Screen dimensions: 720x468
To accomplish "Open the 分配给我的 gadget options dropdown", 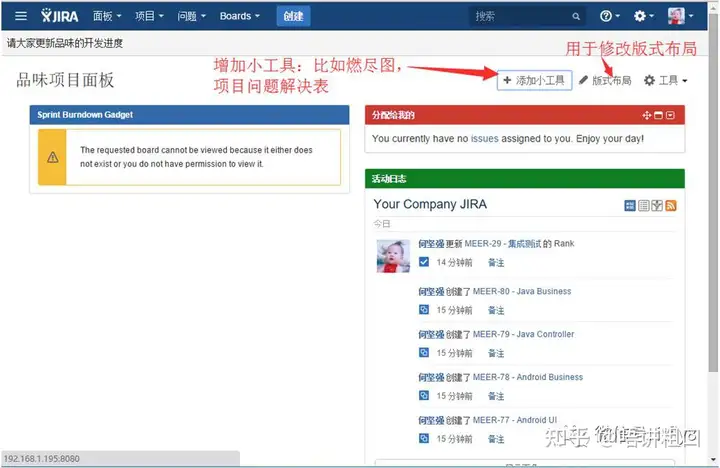I will click(x=670, y=115).
